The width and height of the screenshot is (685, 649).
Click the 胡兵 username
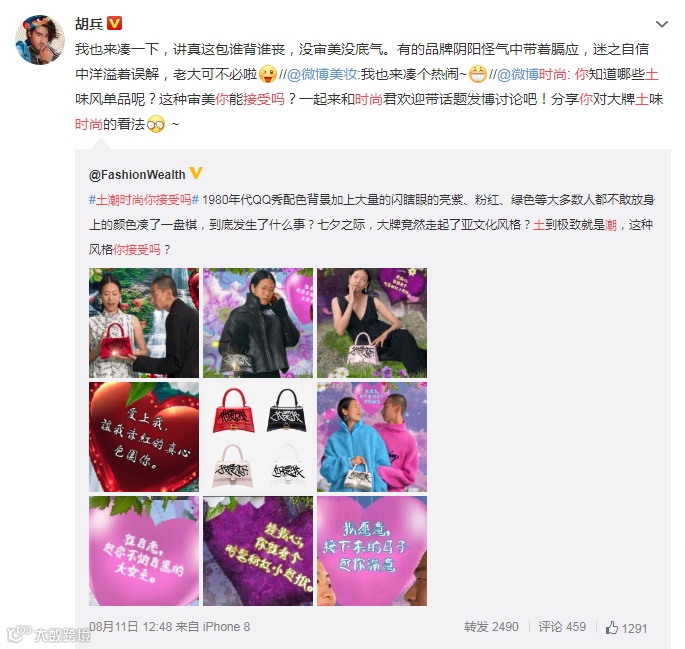[x=89, y=24]
